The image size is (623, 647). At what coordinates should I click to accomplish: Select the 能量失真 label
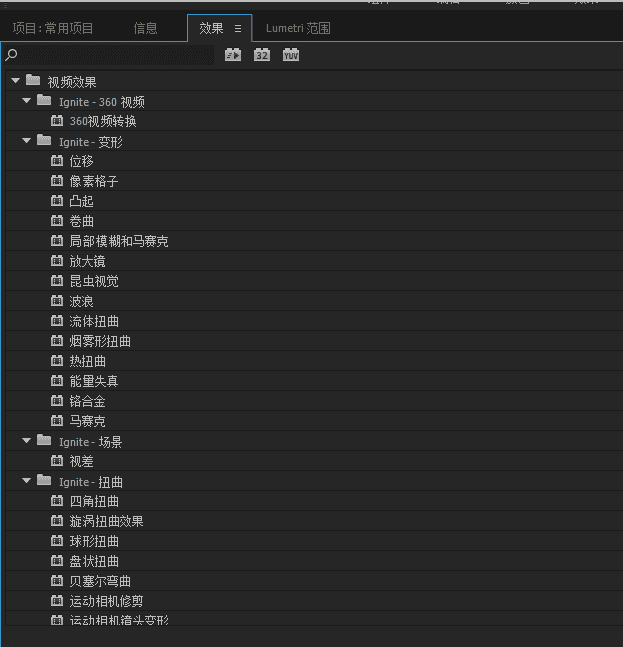pos(94,381)
